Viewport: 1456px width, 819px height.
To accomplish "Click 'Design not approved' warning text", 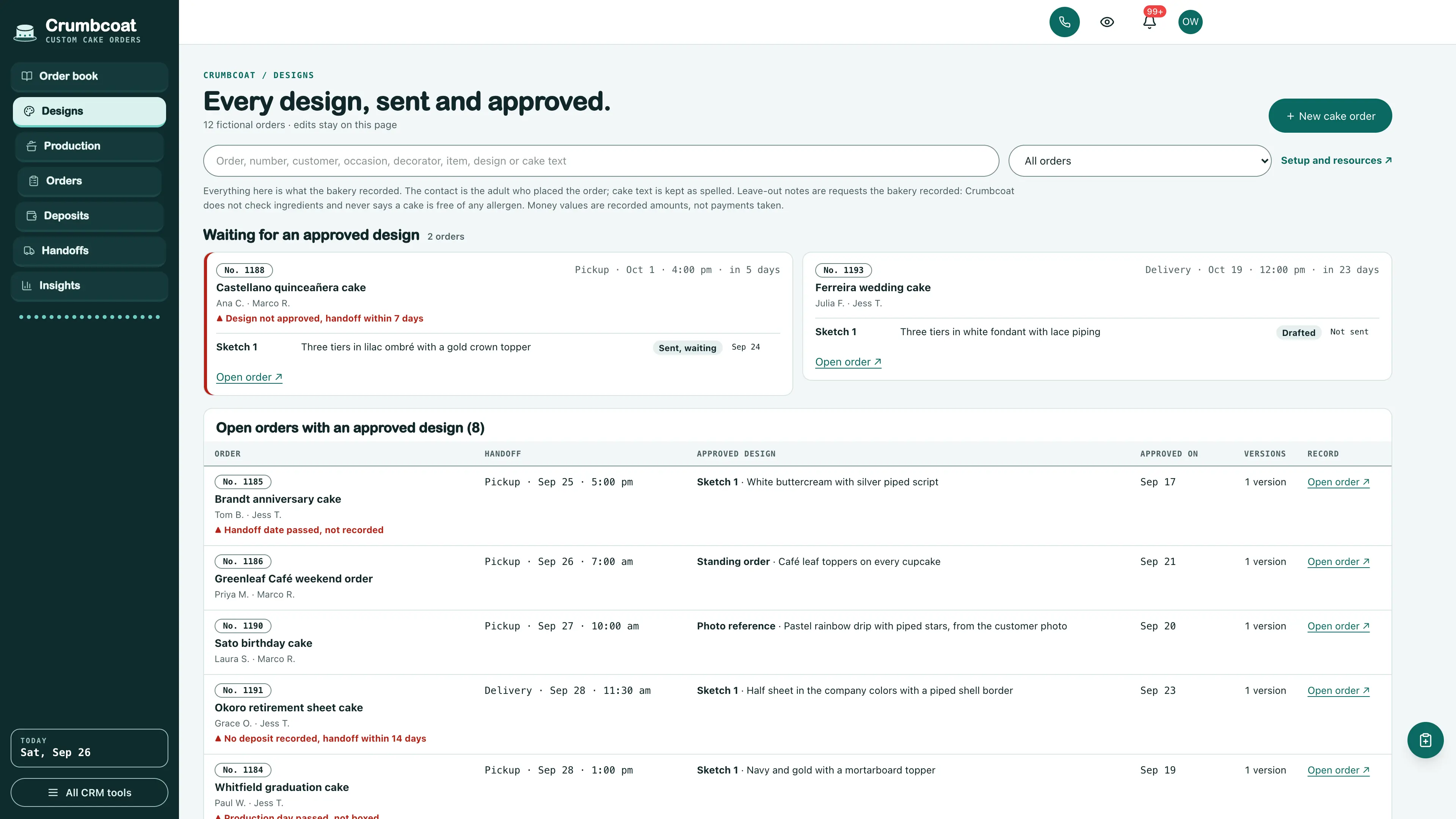I will point(320,319).
